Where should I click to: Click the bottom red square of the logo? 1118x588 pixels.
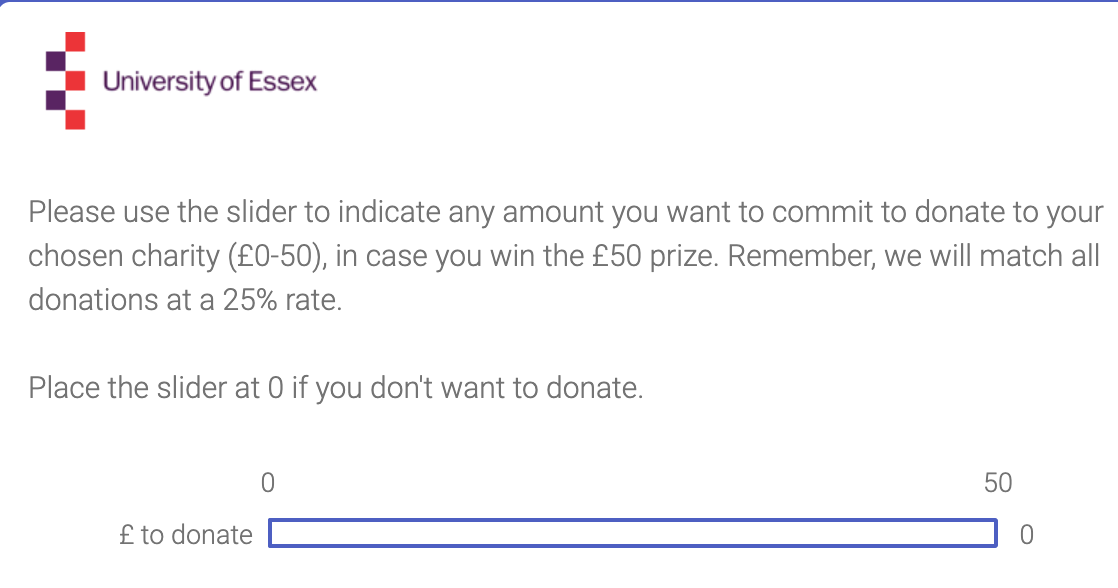coord(76,120)
